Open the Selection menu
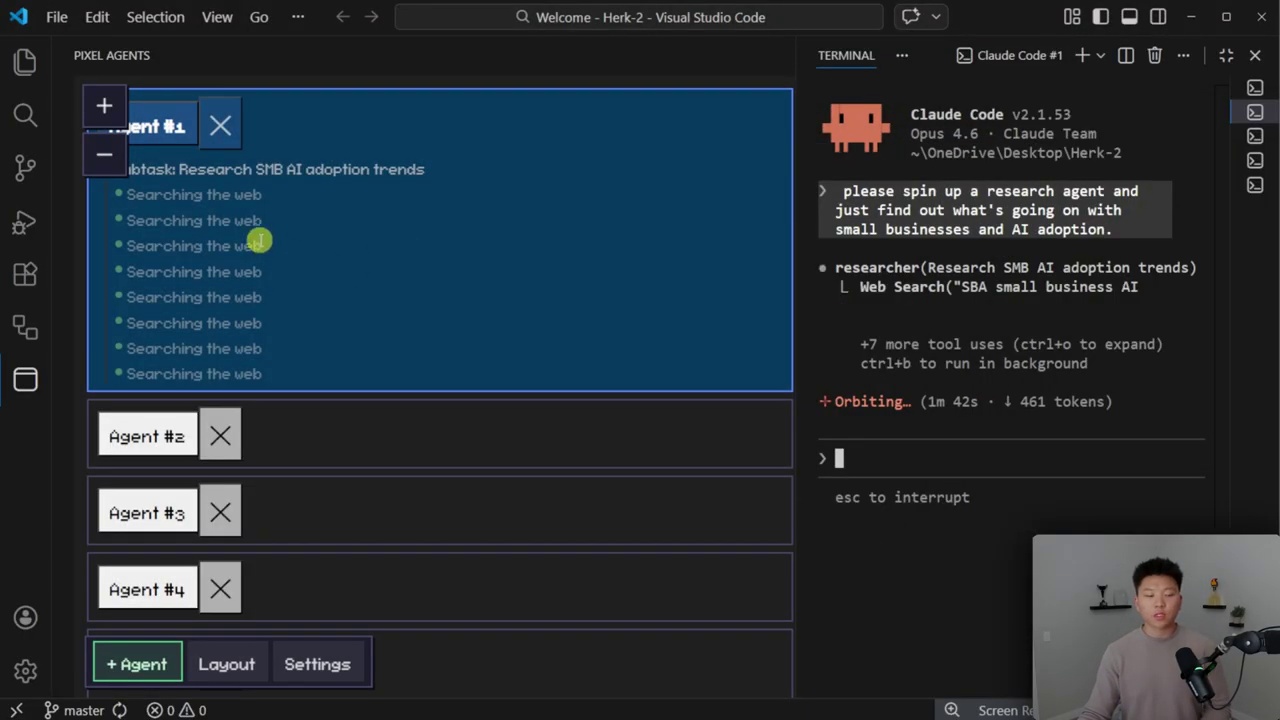 tap(155, 17)
